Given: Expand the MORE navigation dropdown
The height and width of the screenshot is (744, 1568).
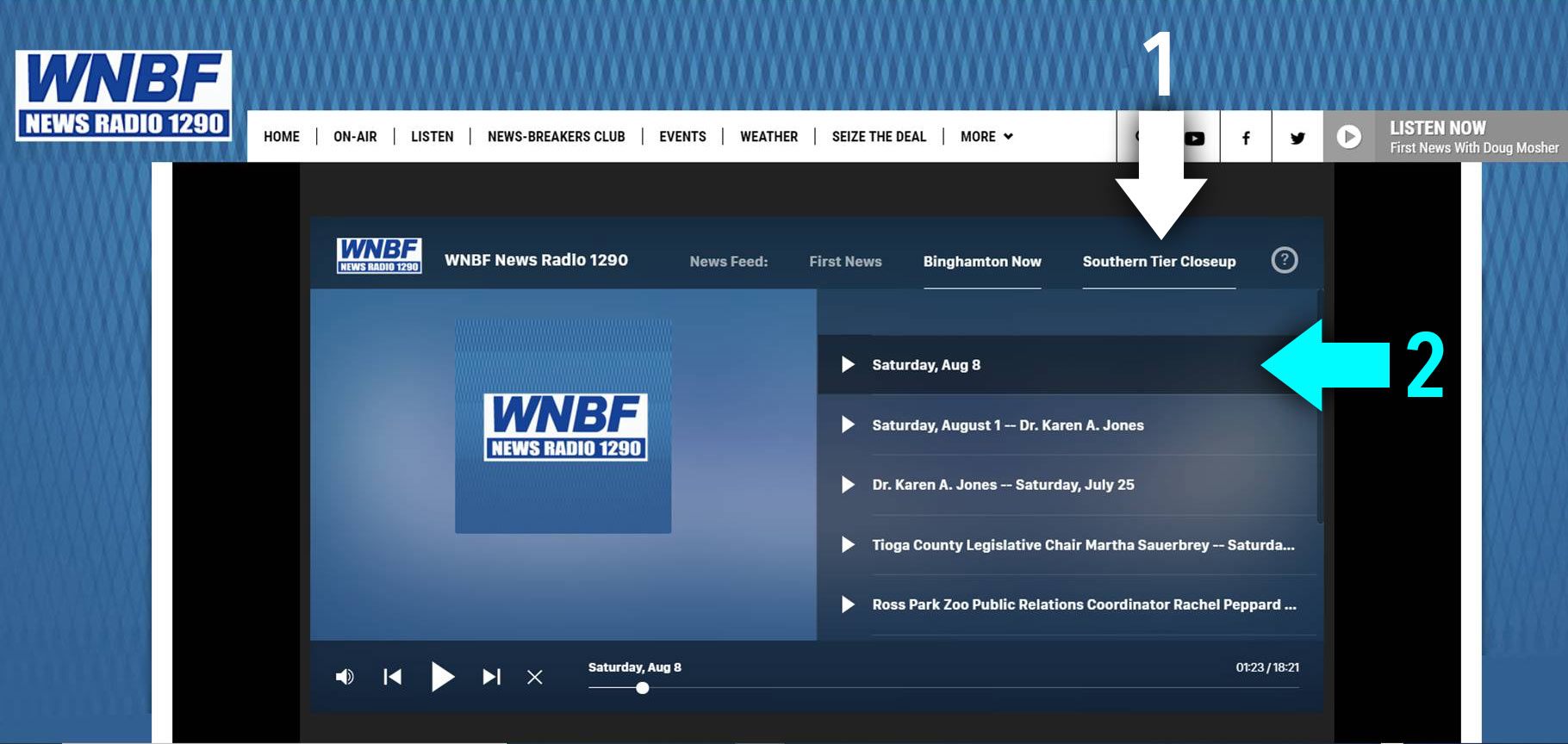Looking at the screenshot, I should [986, 137].
